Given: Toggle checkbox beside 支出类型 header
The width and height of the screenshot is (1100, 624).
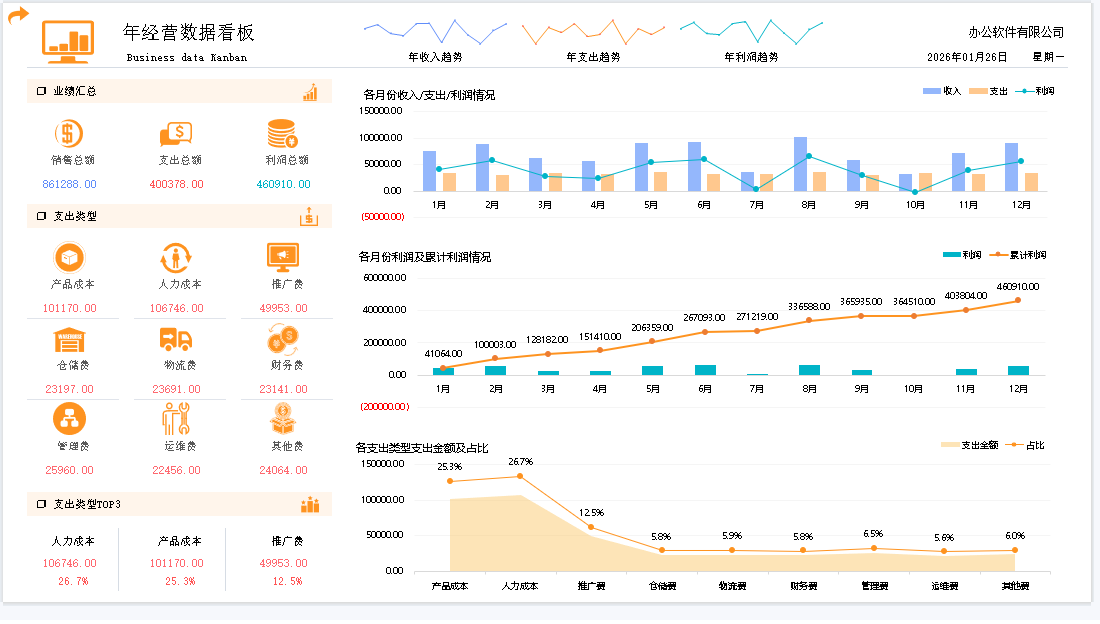Looking at the screenshot, I should tap(42, 216).
